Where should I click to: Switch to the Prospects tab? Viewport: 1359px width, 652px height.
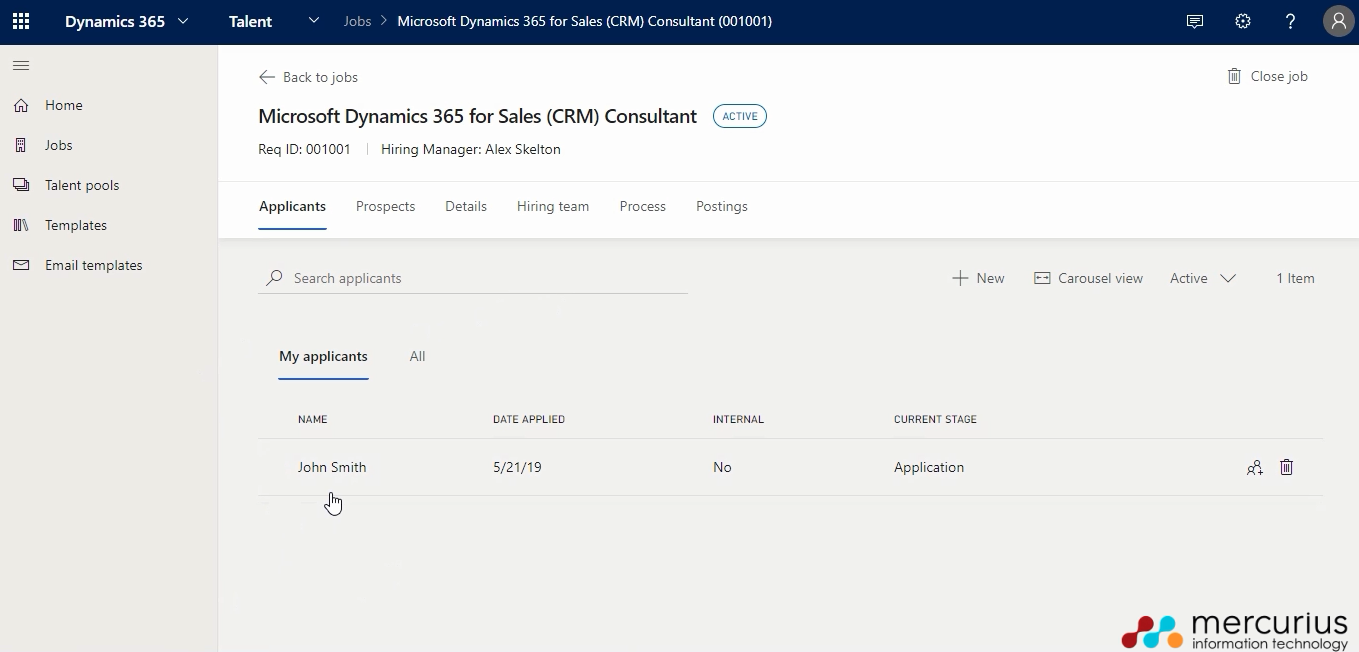coord(385,206)
